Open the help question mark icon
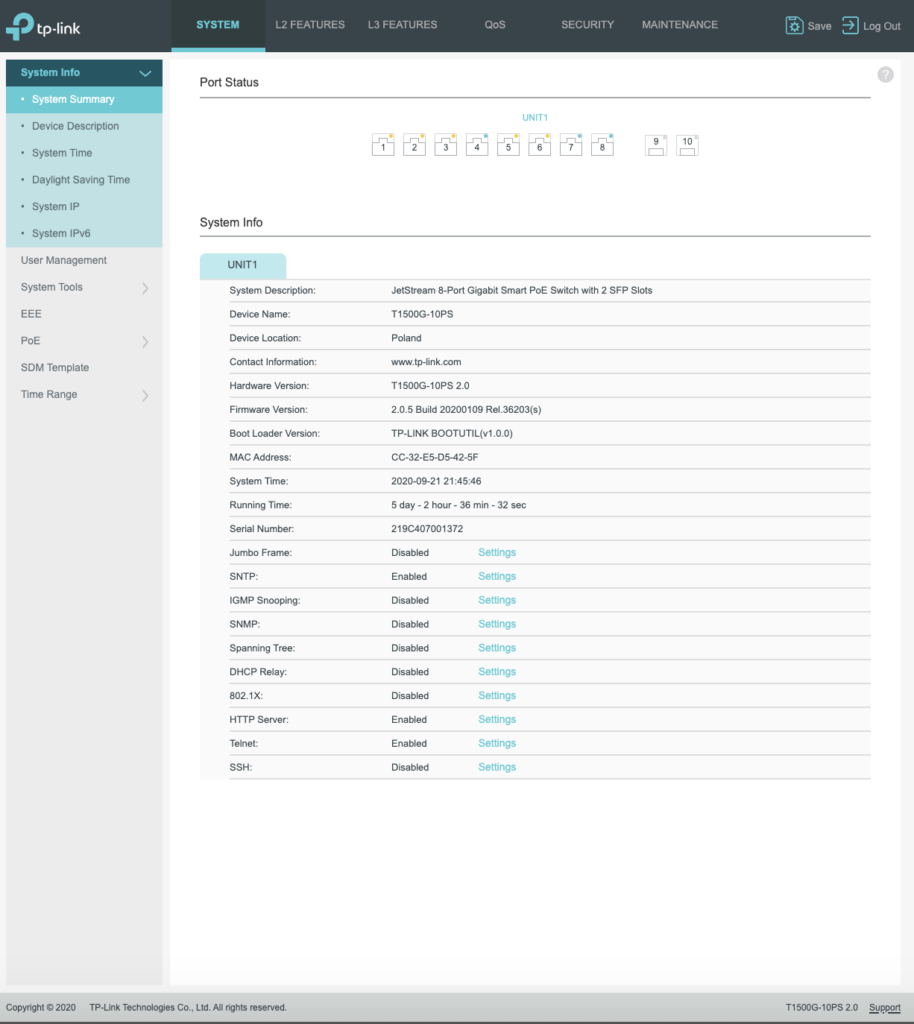Screen dimensions: 914x1024 885,75
